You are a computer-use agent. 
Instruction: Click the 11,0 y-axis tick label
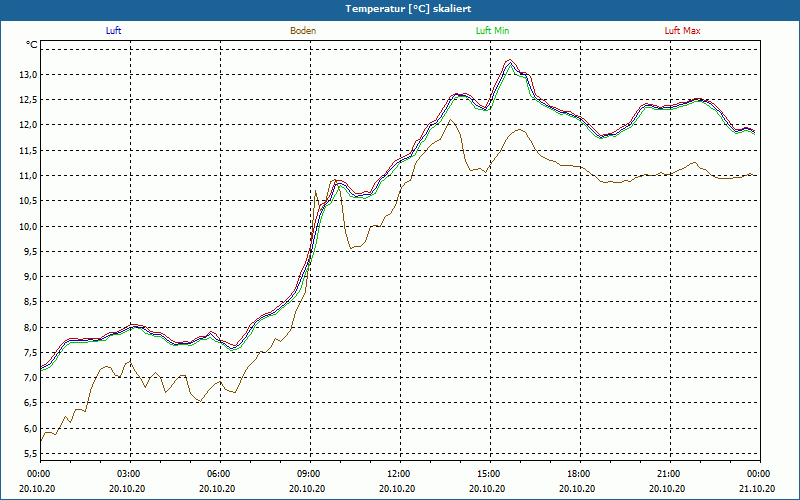point(29,176)
